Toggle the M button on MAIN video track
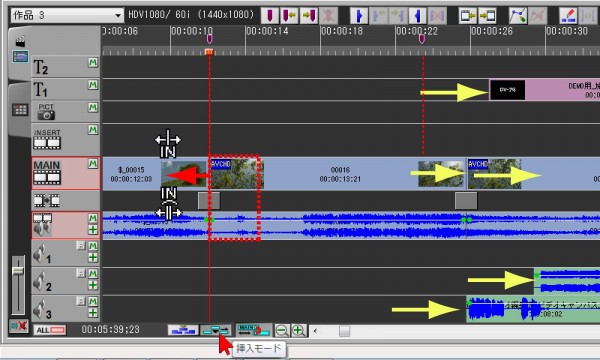 93,164
